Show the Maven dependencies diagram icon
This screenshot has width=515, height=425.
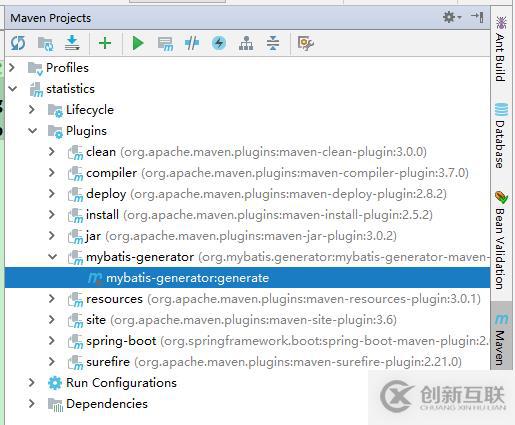point(246,43)
